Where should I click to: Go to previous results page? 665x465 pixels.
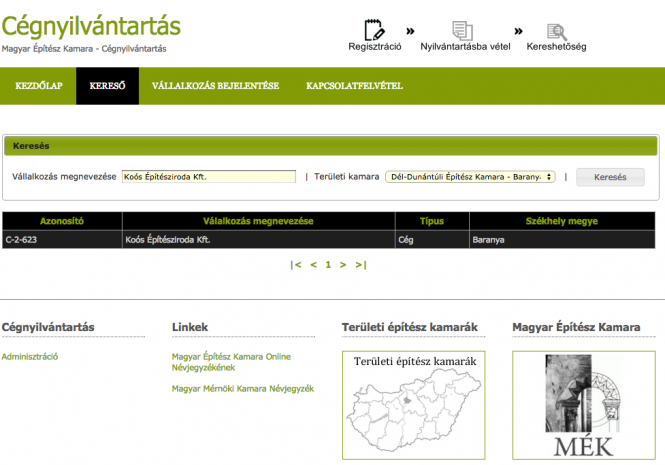[313, 265]
